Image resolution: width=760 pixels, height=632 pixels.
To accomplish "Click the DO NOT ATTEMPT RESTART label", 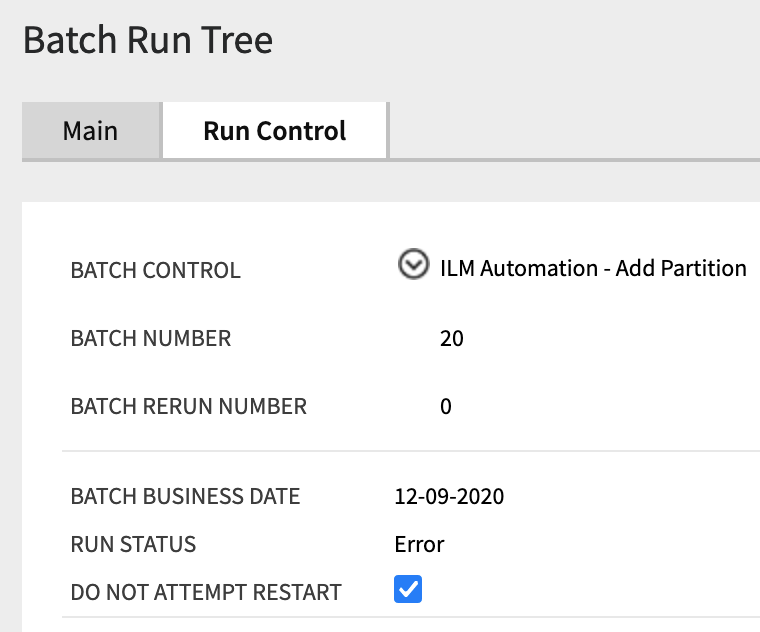I will (206, 592).
